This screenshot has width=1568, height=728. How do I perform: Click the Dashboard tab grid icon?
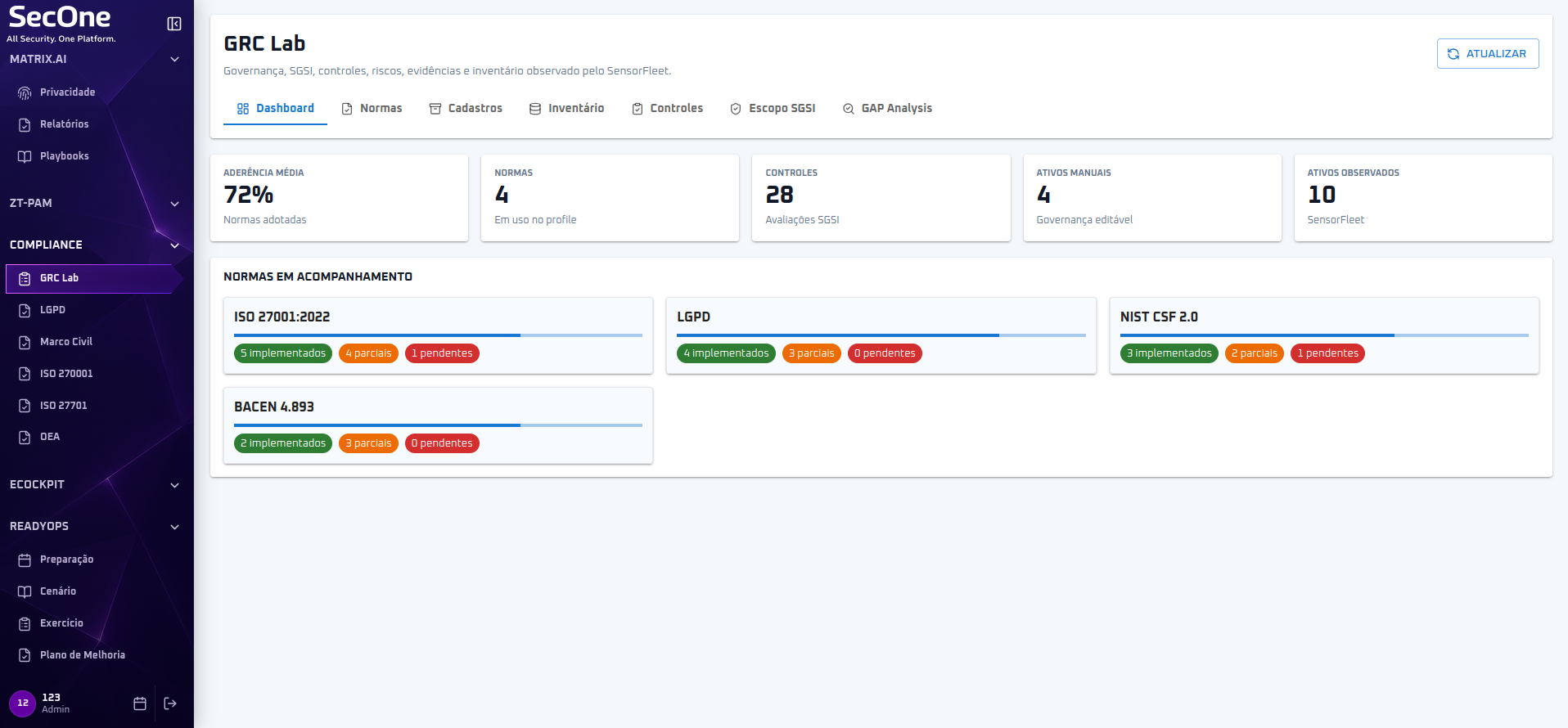[243, 109]
